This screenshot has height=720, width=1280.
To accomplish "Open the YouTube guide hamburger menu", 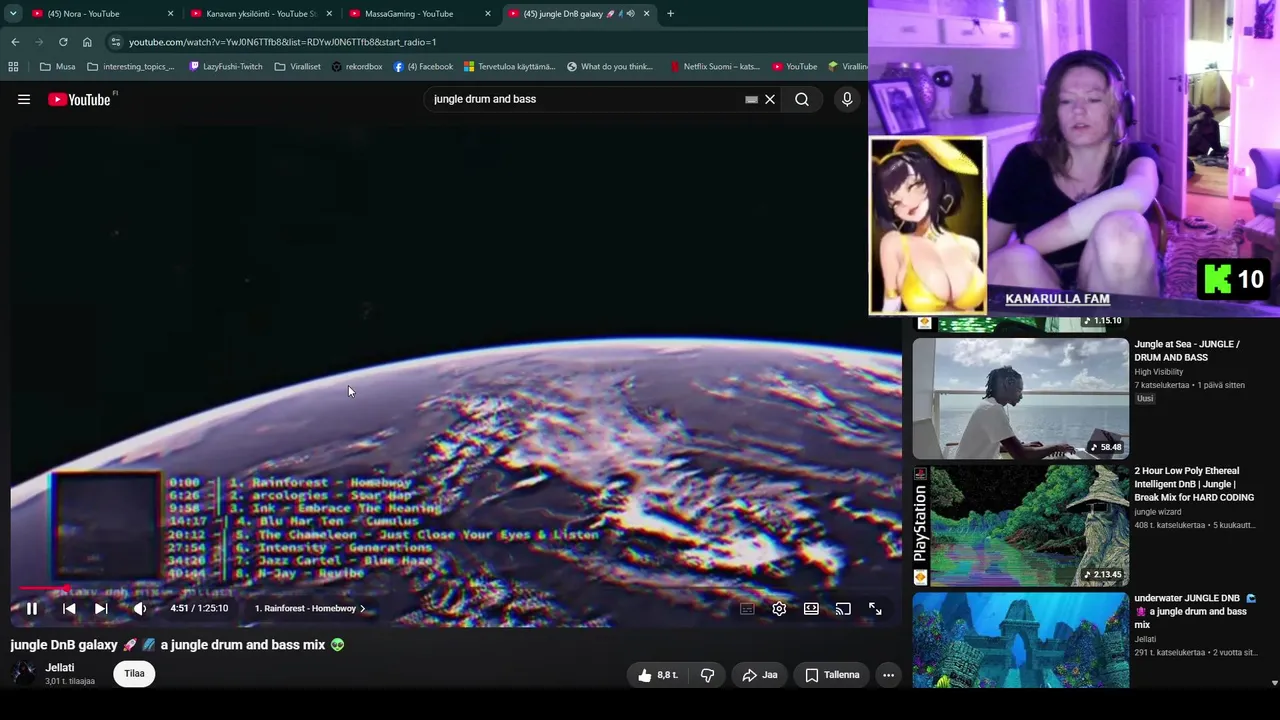I will (24, 99).
